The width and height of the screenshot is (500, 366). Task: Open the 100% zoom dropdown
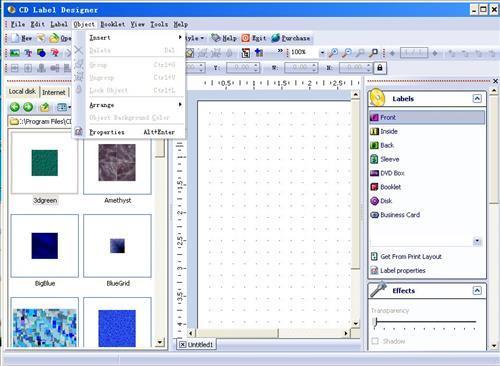coord(322,52)
